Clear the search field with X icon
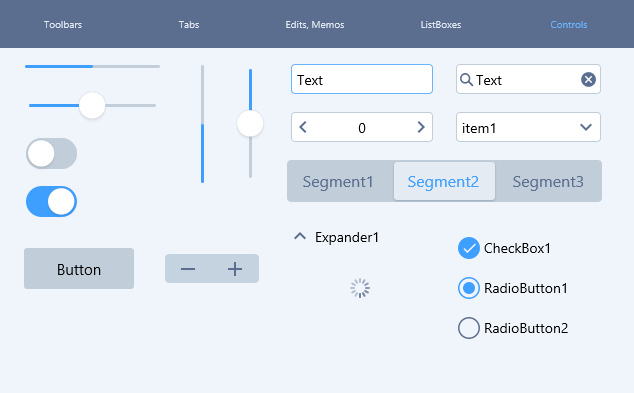The height and width of the screenshot is (393, 634). [588, 80]
